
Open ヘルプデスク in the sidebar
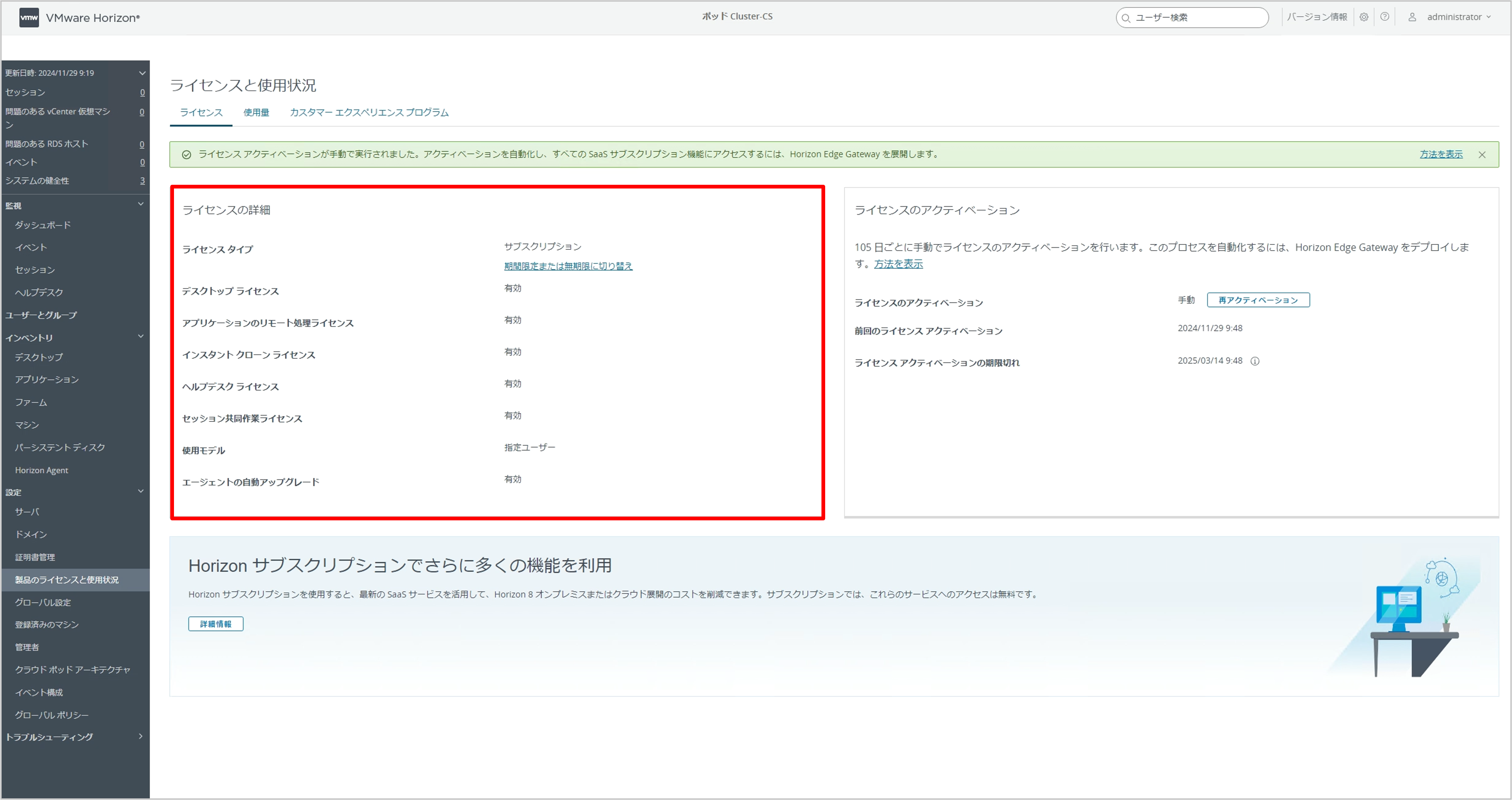[x=39, y=292]
